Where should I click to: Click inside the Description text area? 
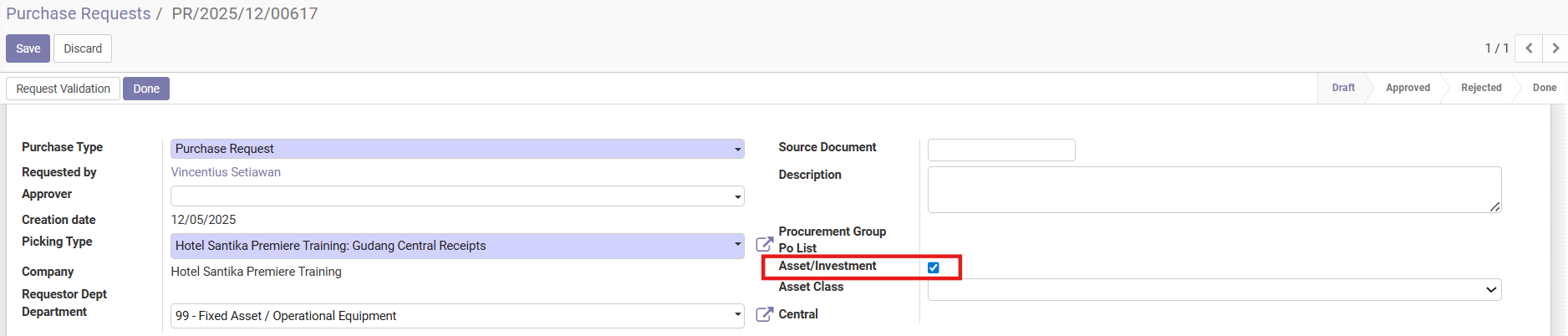coord(1214,190)
